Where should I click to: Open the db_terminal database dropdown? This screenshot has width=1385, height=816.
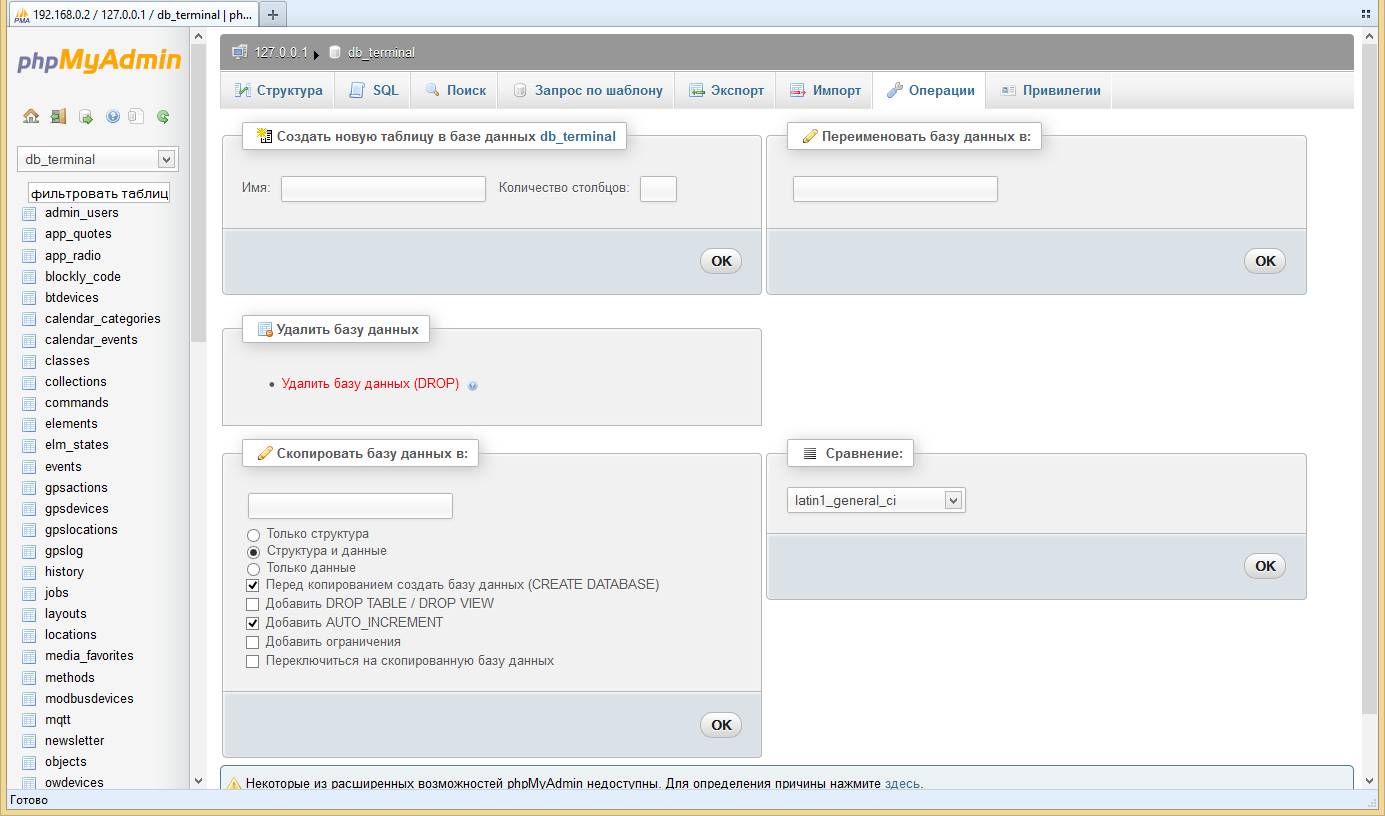(x=97, y=159)
